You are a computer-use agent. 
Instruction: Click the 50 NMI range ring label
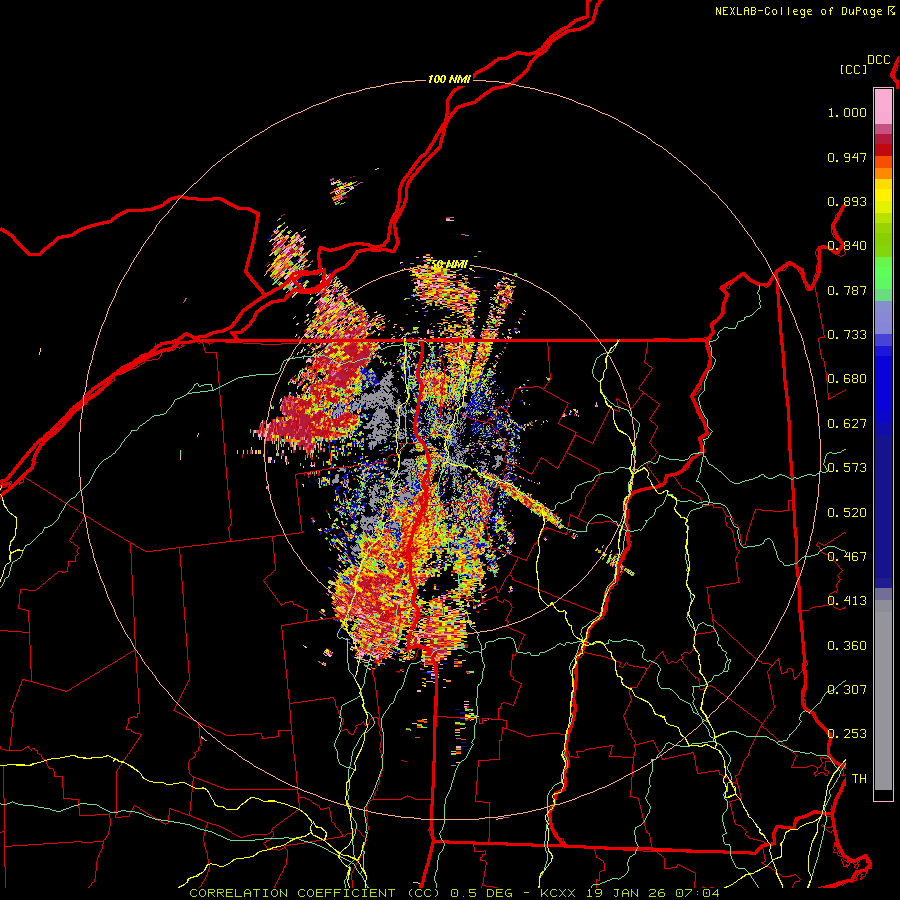pyautogui.click(x=450, y=264)
